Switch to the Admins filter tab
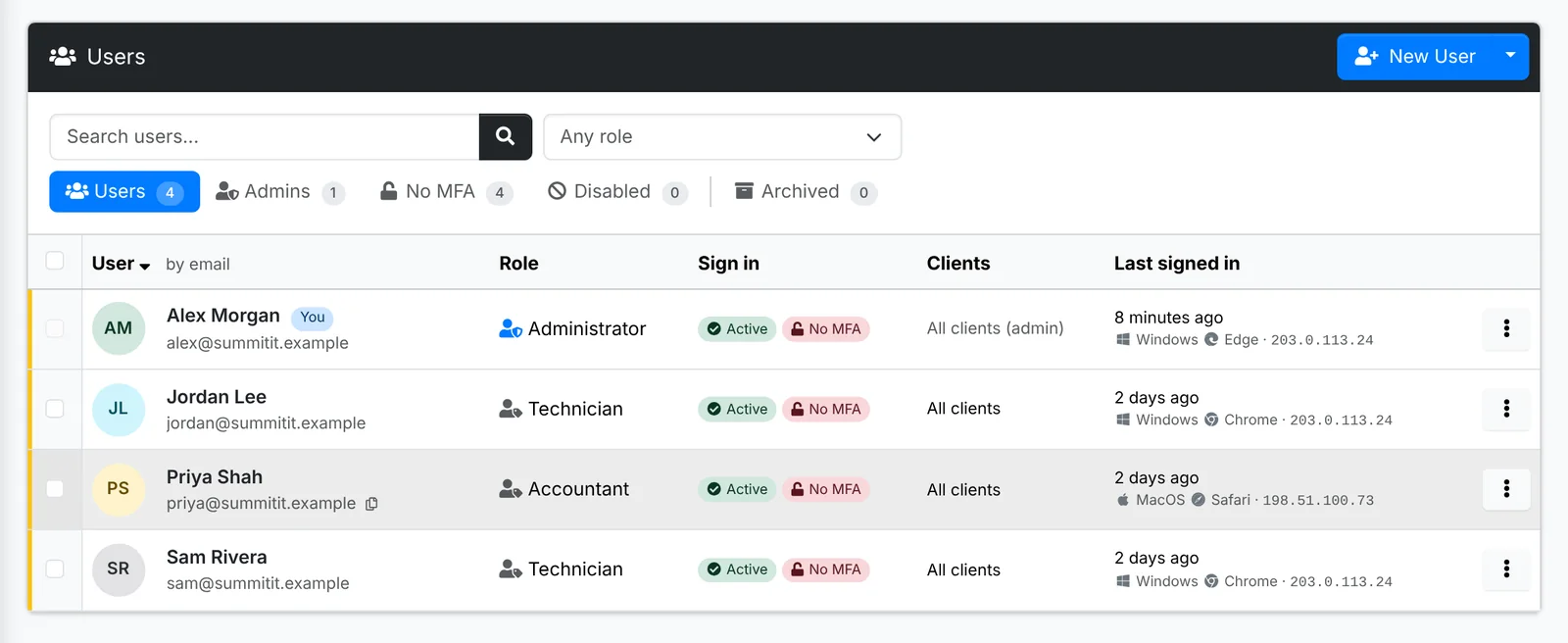This screenshot has width=1568, height=643. tap(280, 191)
